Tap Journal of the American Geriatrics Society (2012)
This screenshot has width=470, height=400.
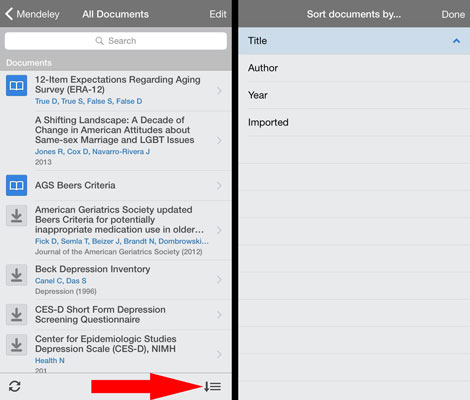pyautogui.click(x=119, y=252)
